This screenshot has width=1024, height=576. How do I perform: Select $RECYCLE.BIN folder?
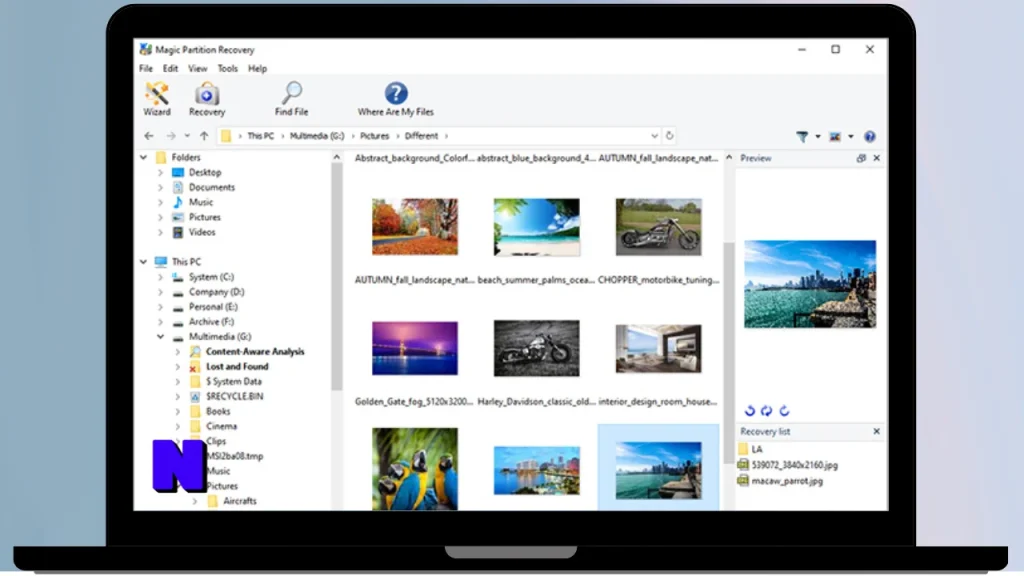(234, 396)
